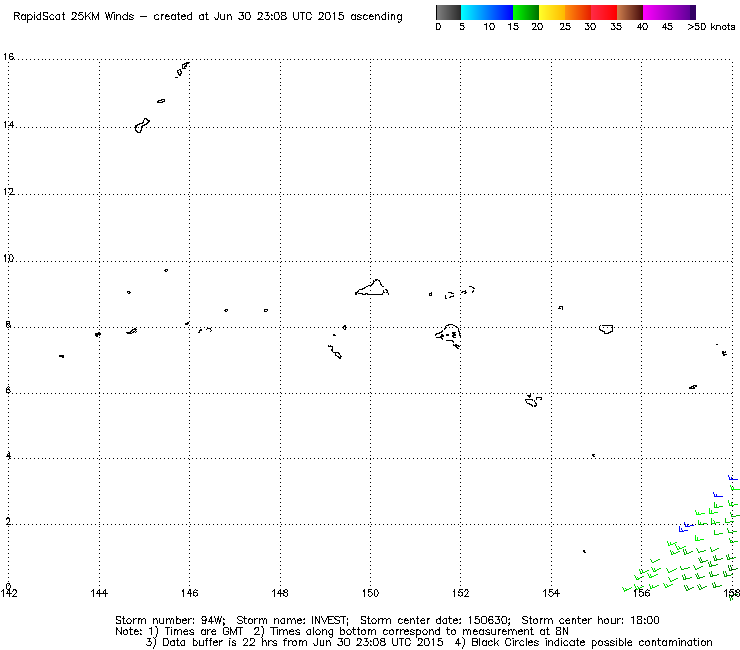This screenshot has width=740, height=650.
Task: Click the large island outline near 9N 150E
Action: [372, 287]
